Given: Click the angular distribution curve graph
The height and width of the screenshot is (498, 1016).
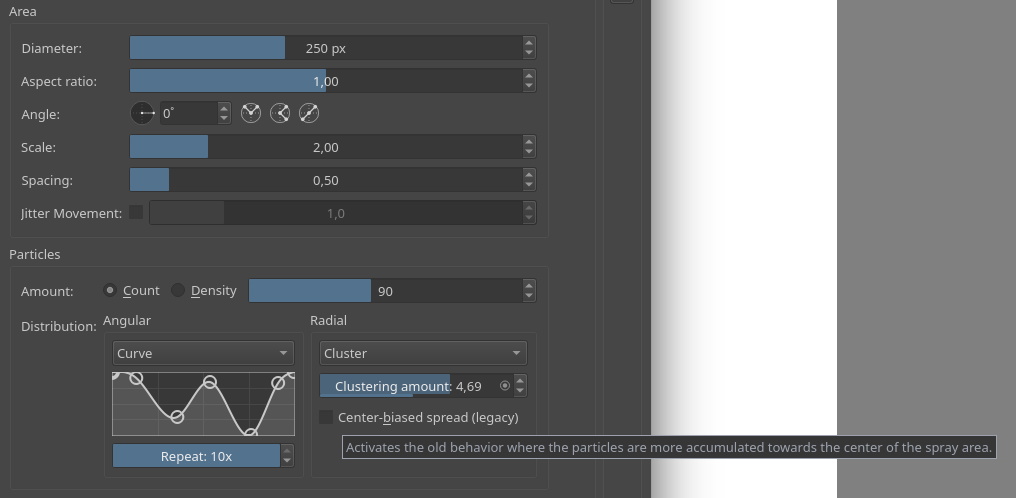Looking at the screenshot, I should [203, 403].
